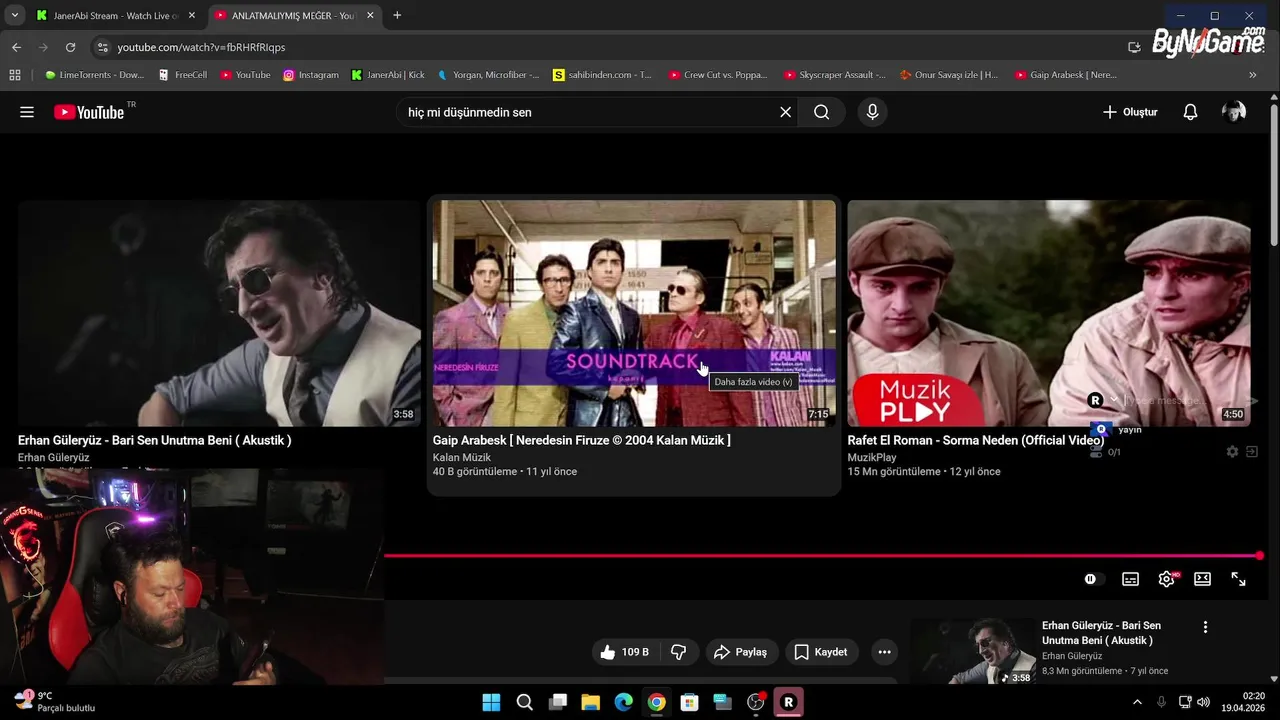Open the YouTube bookmark
1280x720 pixels.
pos(245,75)
